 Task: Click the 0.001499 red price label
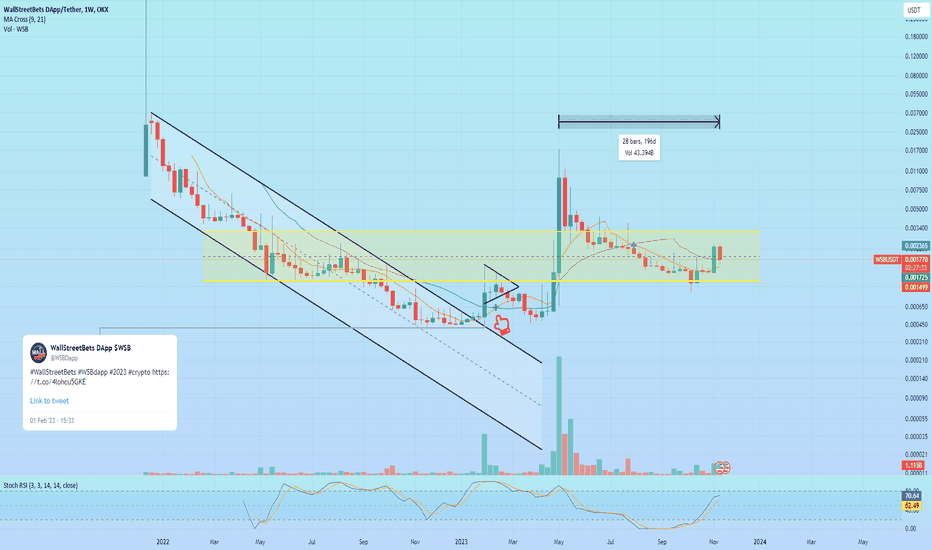[x=915, y=287]
